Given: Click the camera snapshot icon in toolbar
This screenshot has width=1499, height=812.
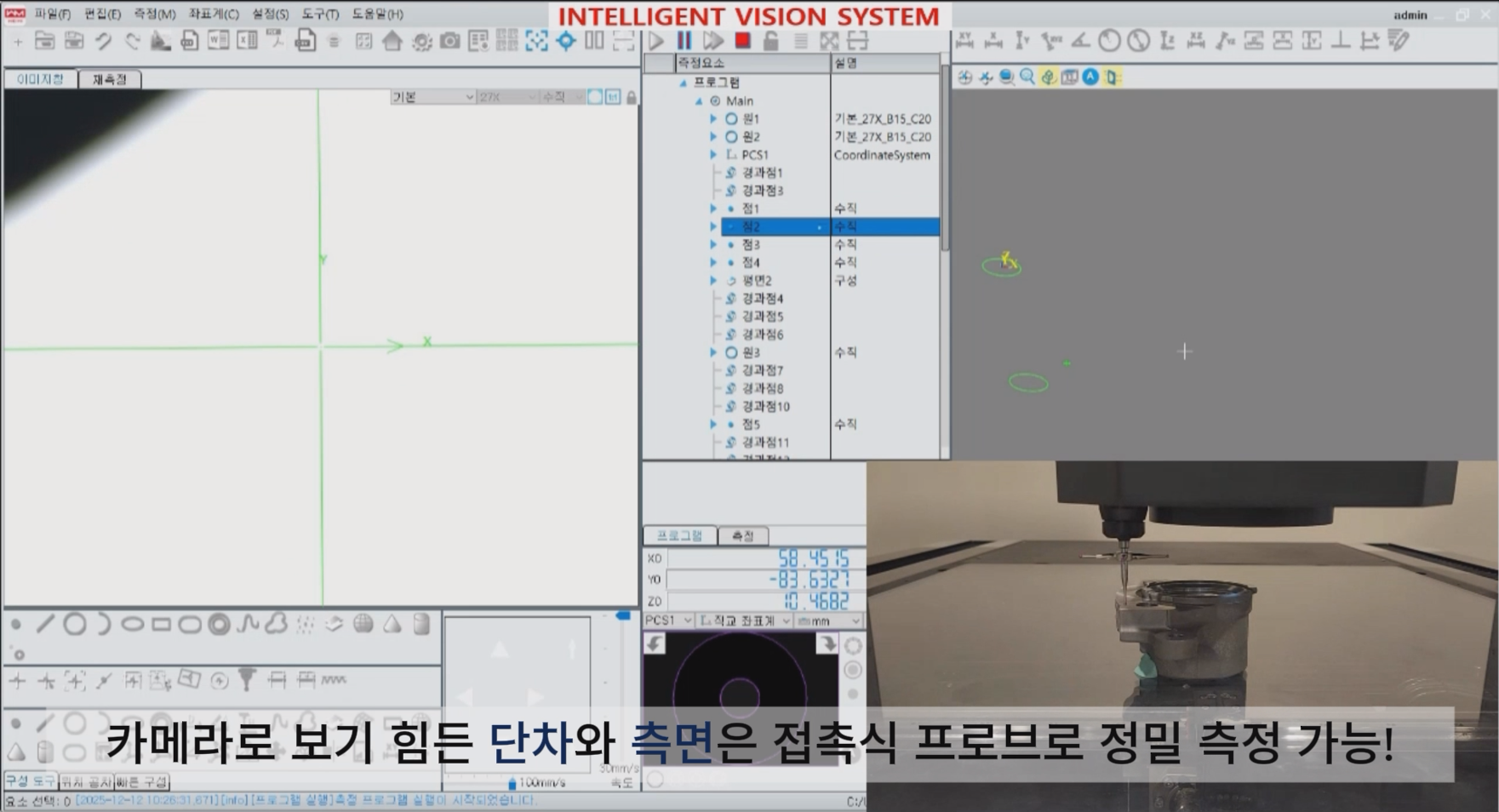Looking at the screenshot, I should click(449, 41).
